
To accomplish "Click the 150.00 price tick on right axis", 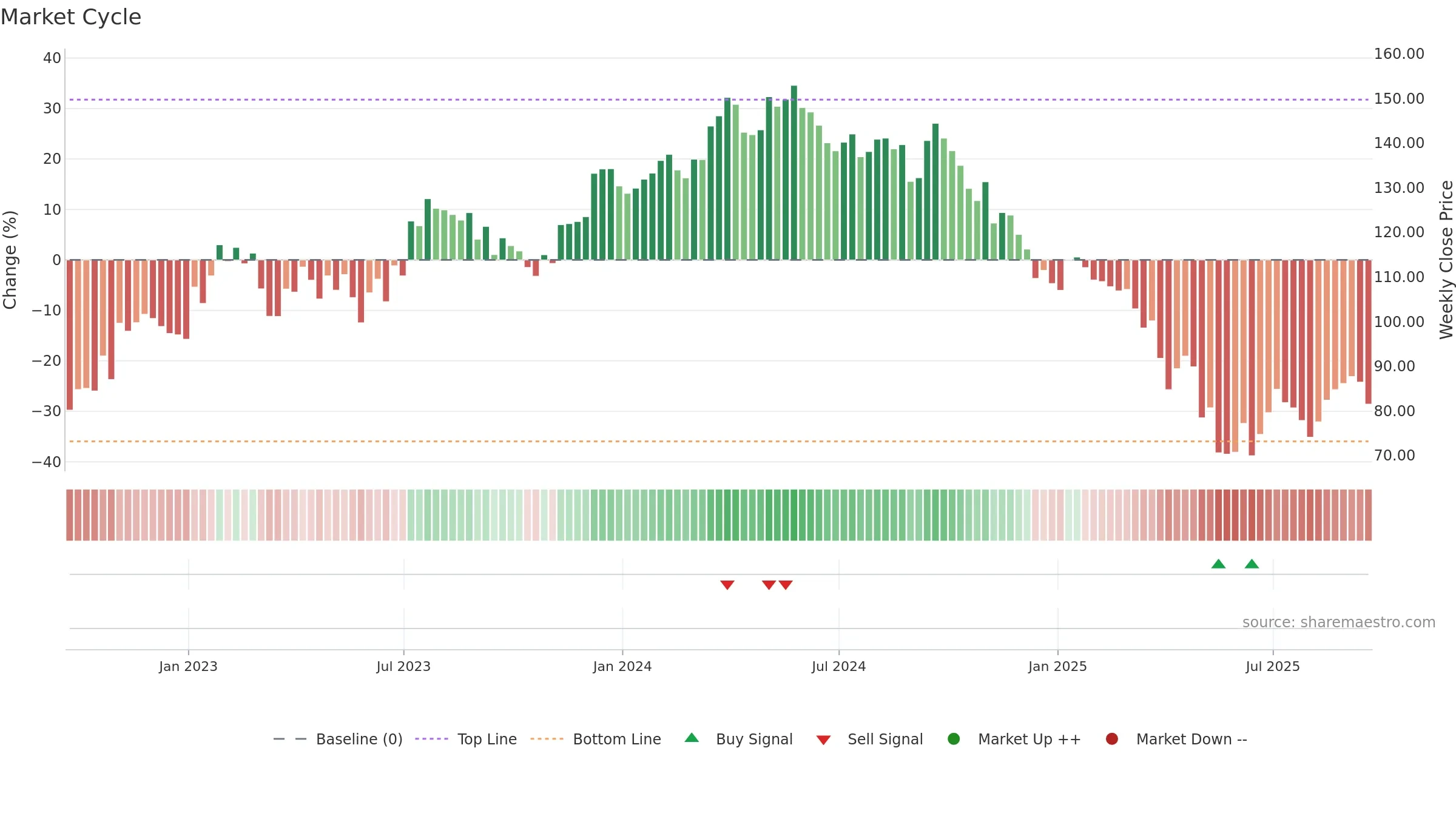I will [x=1399, y=99].
